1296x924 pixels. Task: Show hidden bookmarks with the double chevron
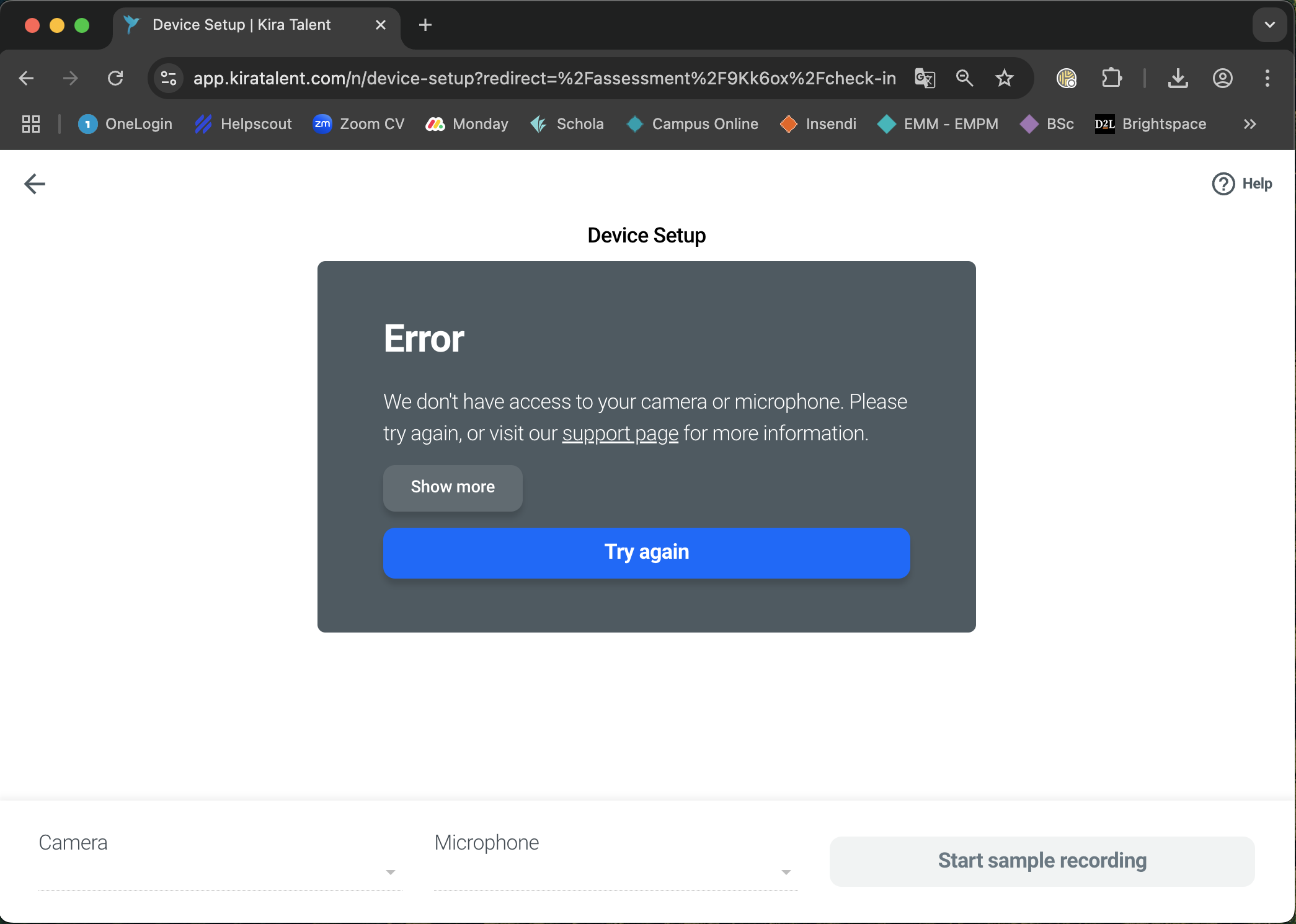(1249, 124)
